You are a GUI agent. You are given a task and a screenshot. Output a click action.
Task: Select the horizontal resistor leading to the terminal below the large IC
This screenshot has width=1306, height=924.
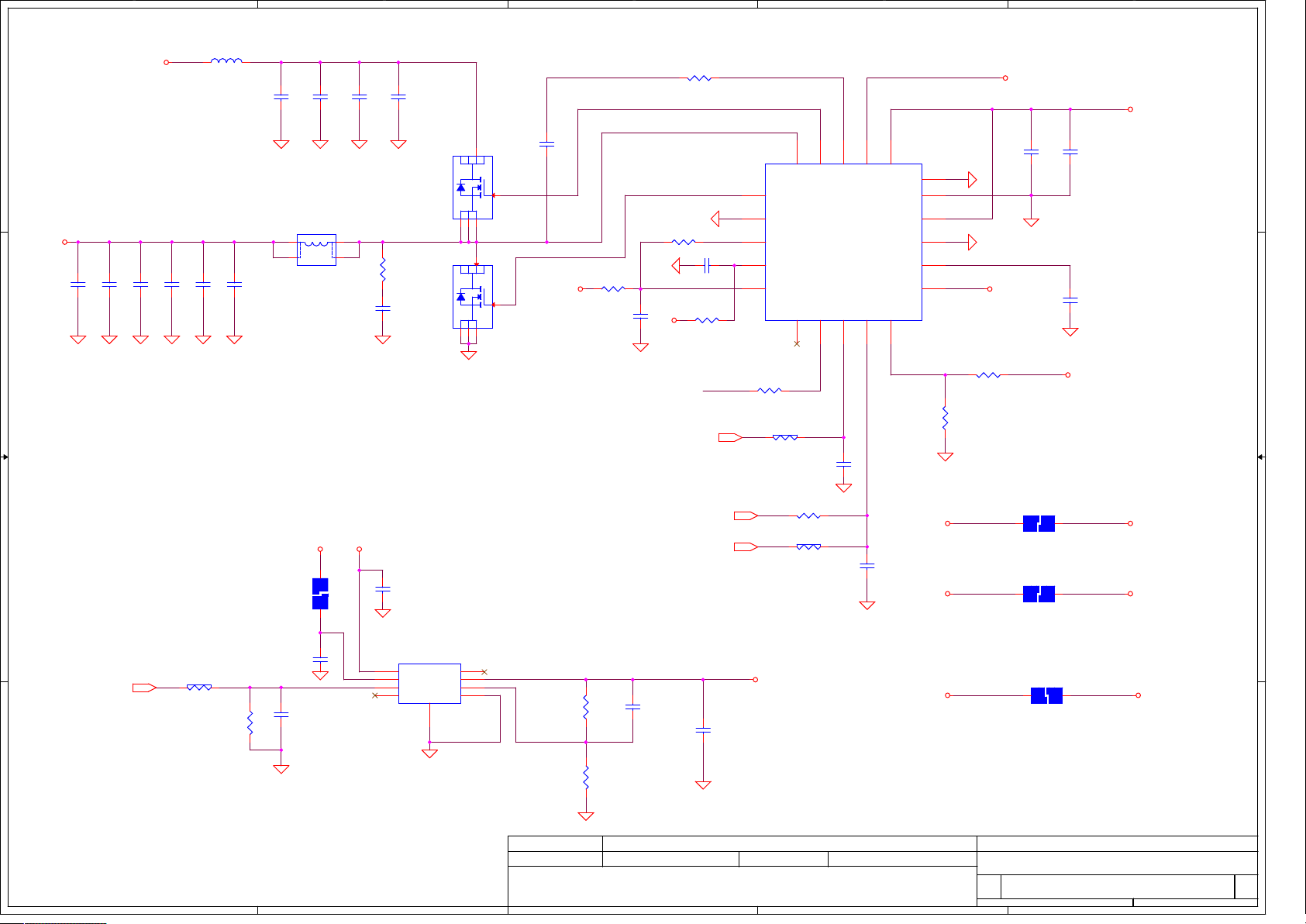[x=988, y=375]
